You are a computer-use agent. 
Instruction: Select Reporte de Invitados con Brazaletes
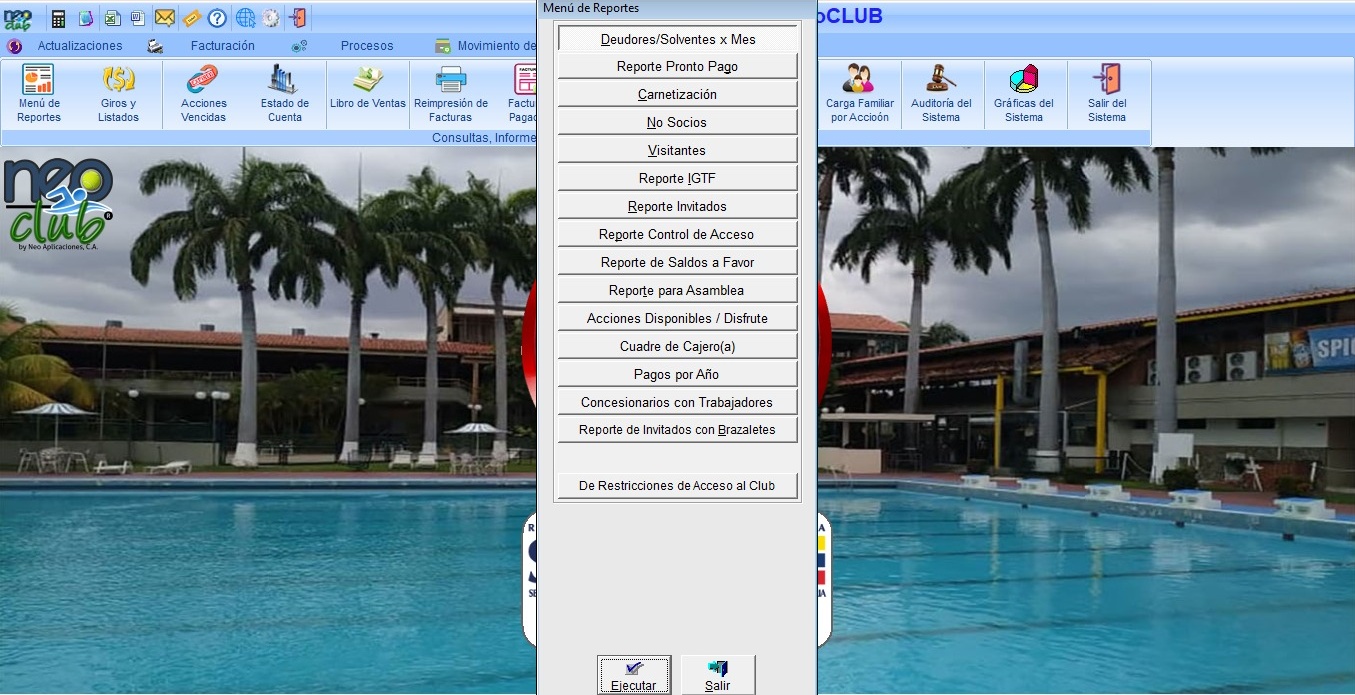click(678, 431)
